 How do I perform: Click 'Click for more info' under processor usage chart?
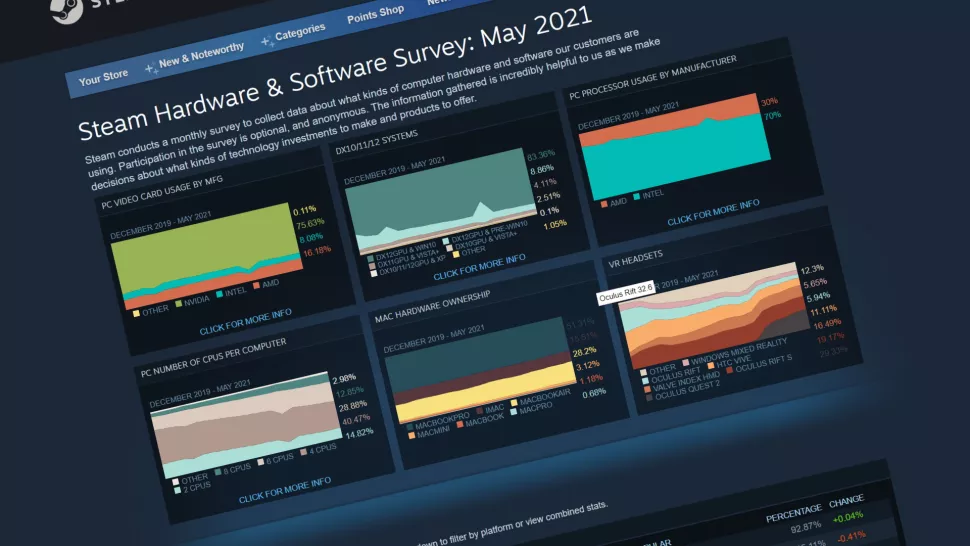tap(713, 212)
